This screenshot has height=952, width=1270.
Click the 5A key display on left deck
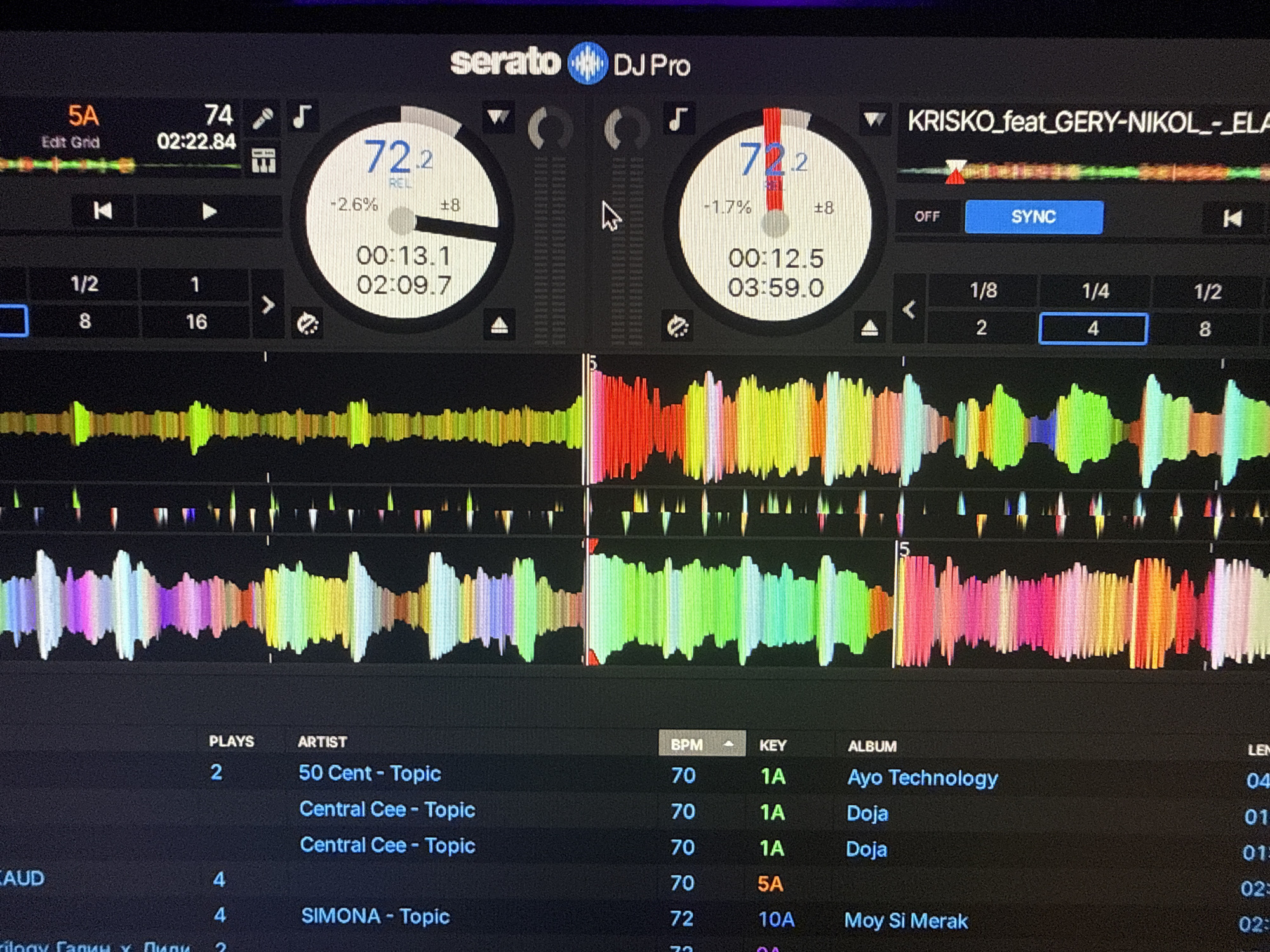coord(83,116)
